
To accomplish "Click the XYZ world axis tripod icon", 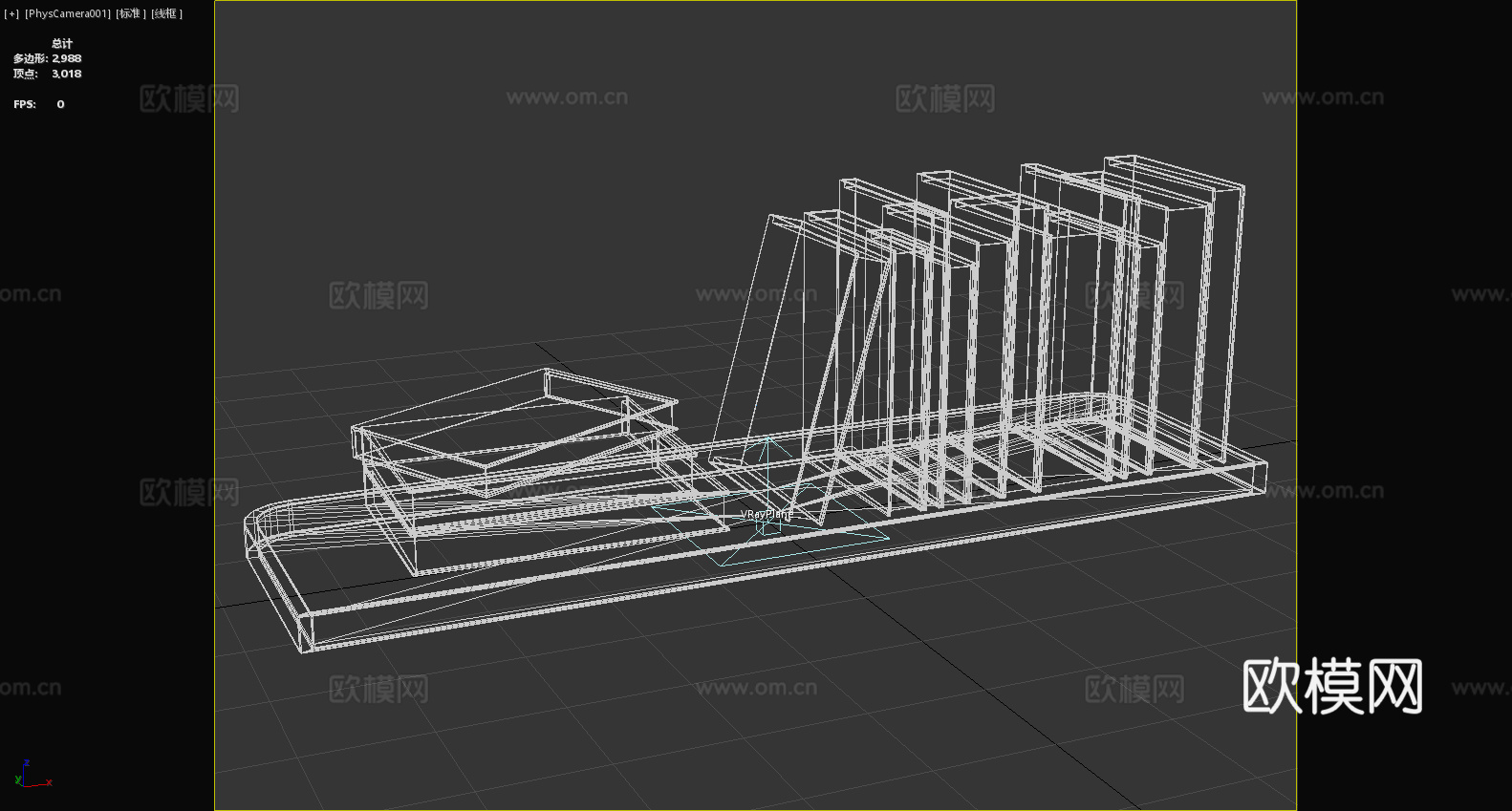I will click(32, 774).
